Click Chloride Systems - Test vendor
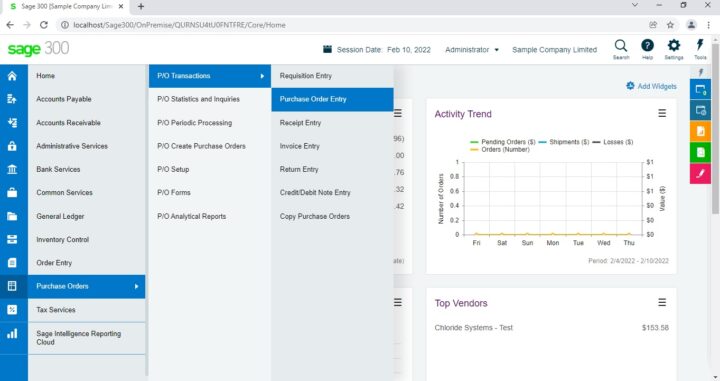The image size is (720, 381). click(x=473, y=328)
